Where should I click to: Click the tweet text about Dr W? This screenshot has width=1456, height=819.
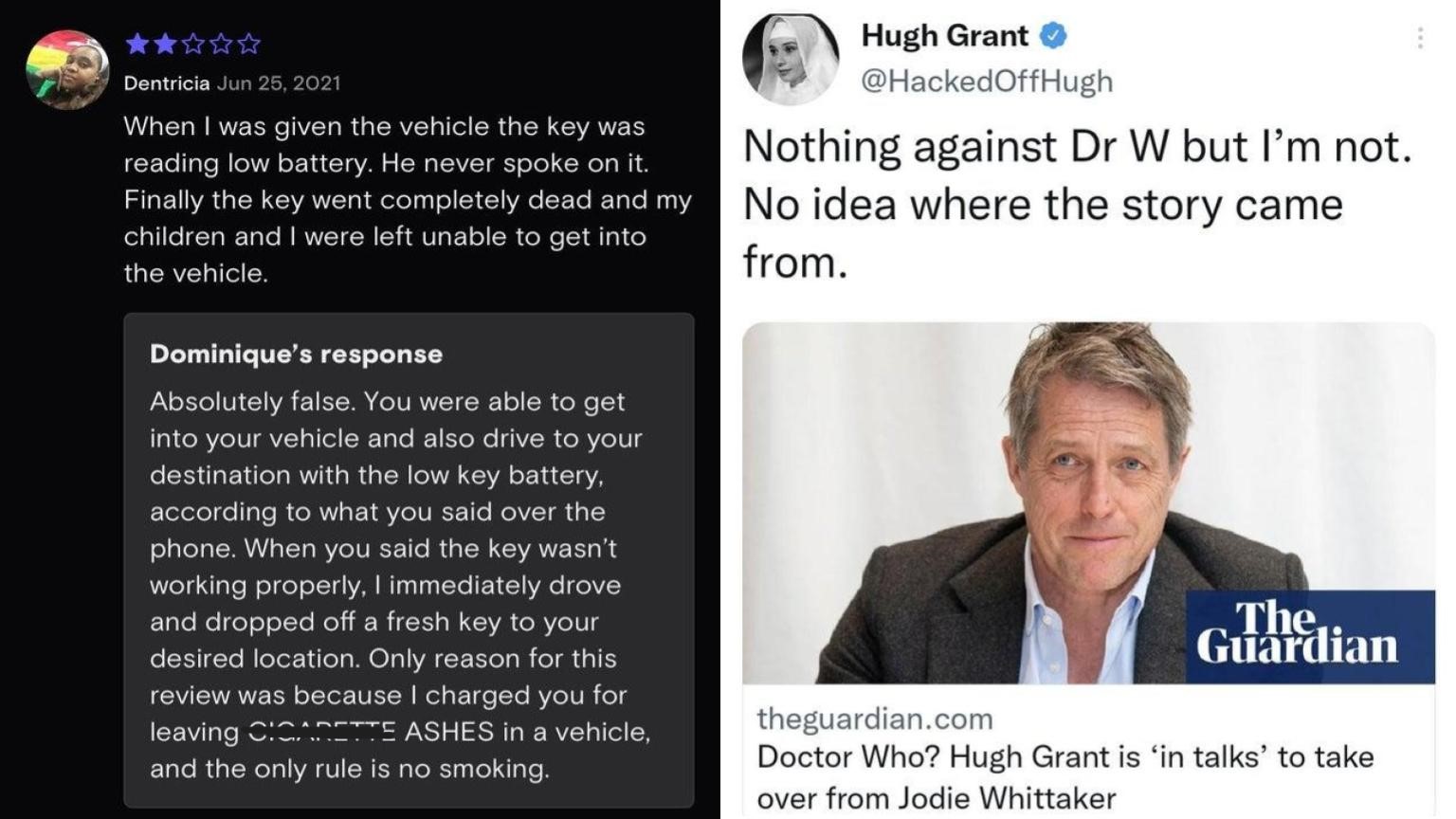point(1078,205)
